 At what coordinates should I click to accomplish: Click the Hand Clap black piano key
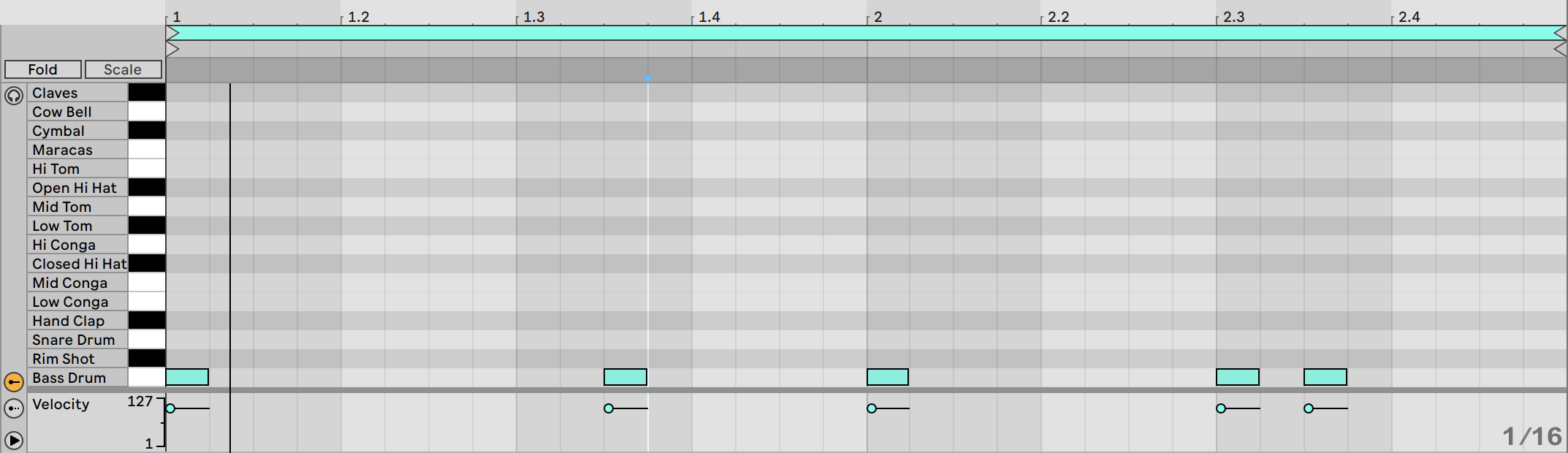coord(147,320)
